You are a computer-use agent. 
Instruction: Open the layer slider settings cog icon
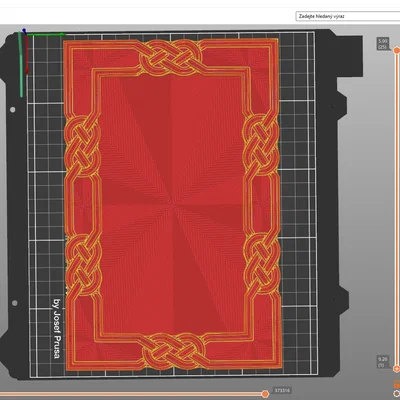click(x=397, y=394)
